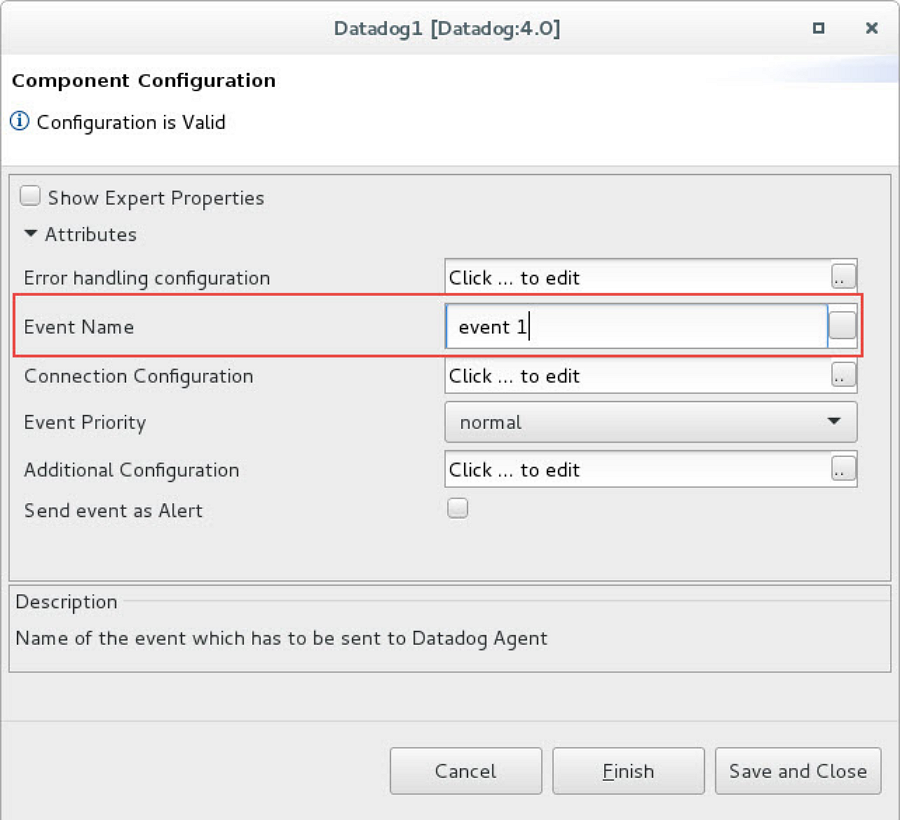This screenshot has width=900, height=820.
Task: Select the Event Priority label
Action: point(85,423)
